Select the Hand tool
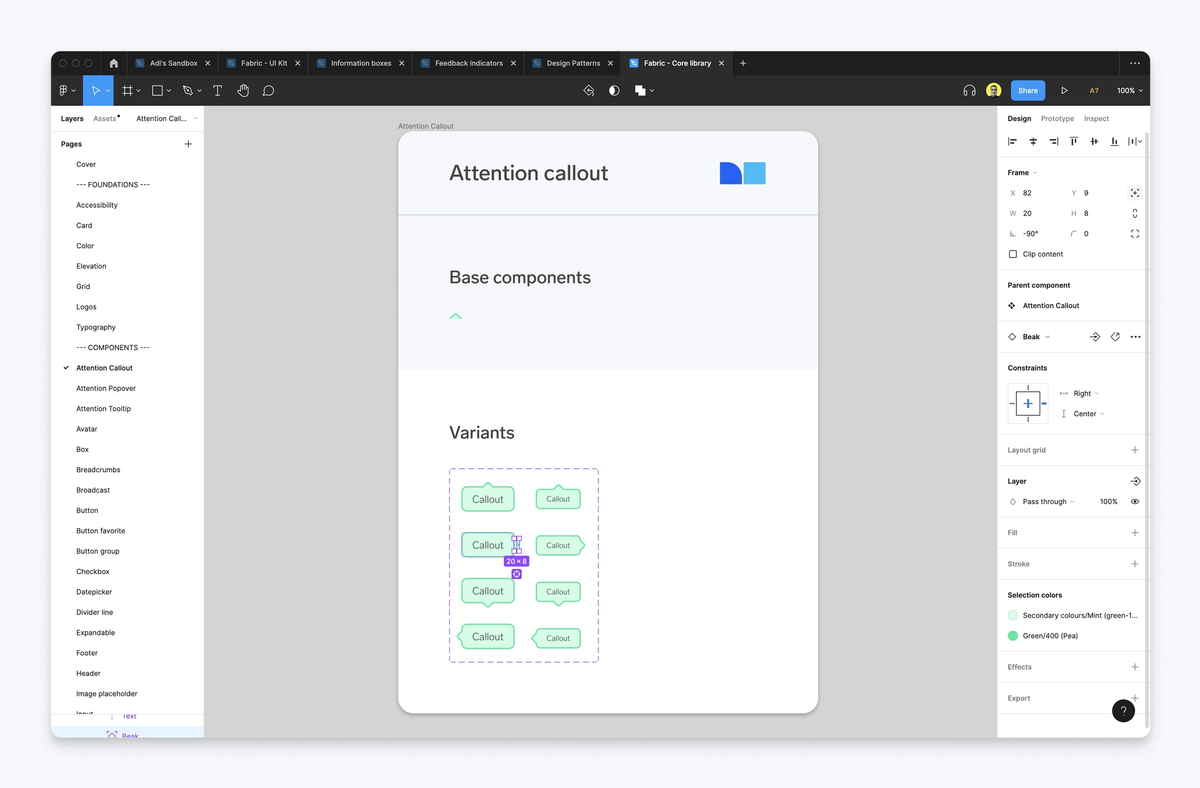 pos(243,90)
